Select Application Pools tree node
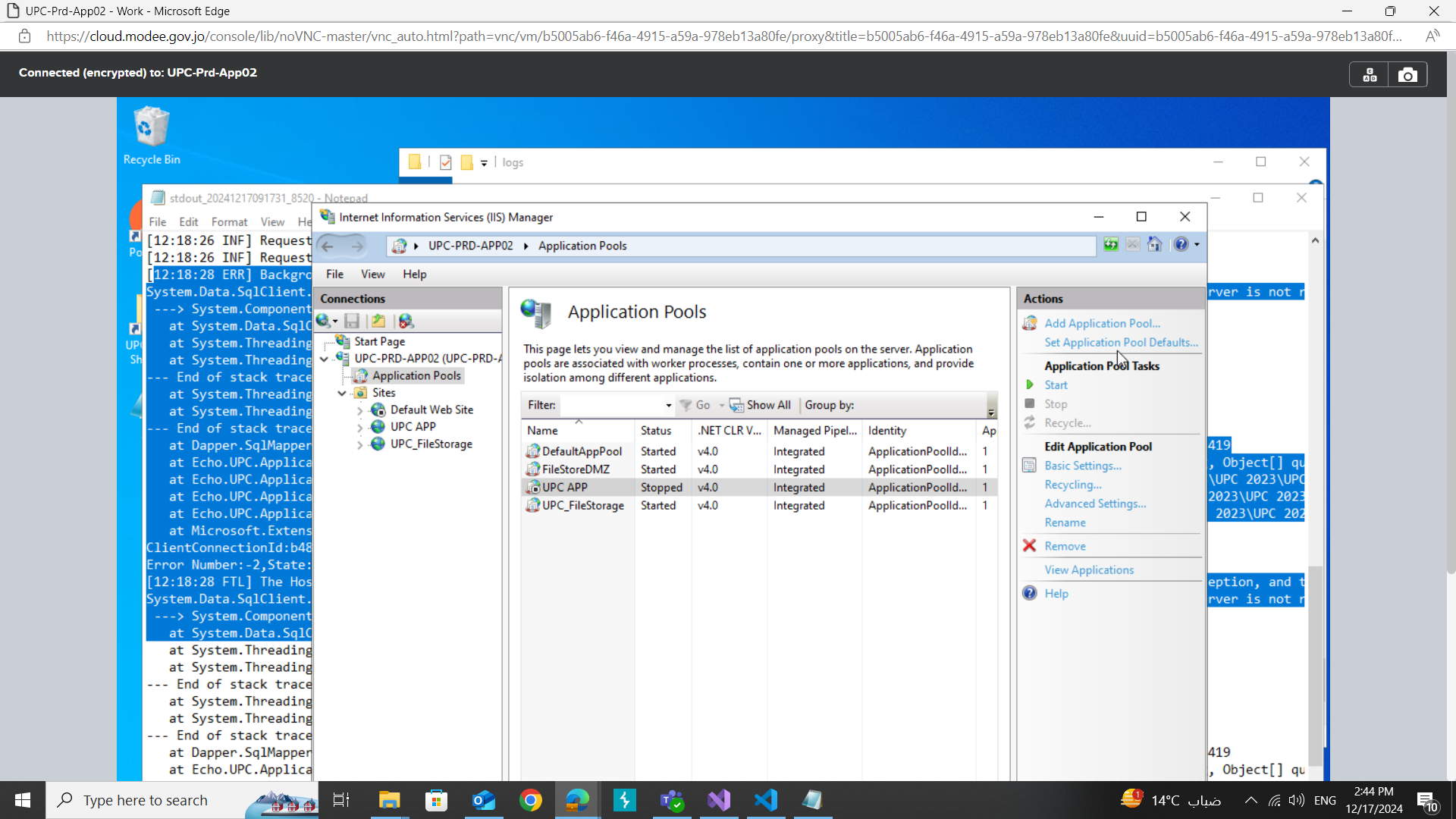The width and height of the screenshot is (1456, 819). [x=416, y=375]
